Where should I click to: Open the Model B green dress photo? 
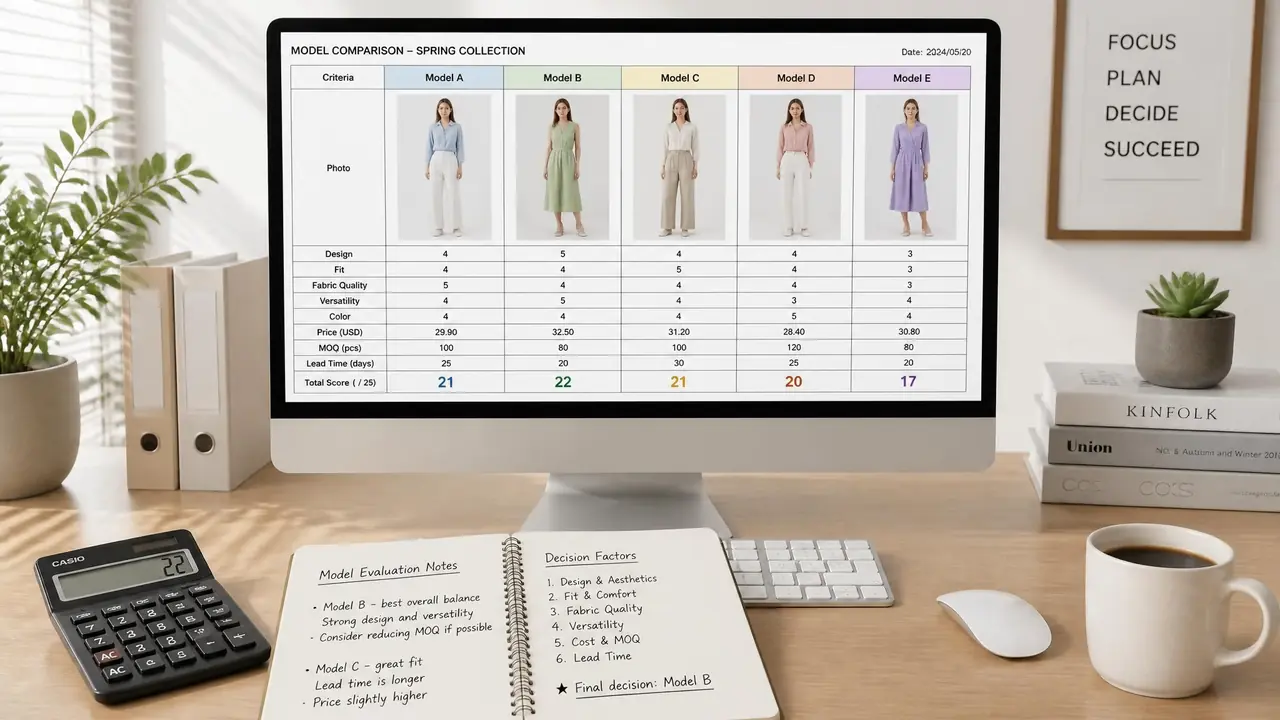[563, 167]
